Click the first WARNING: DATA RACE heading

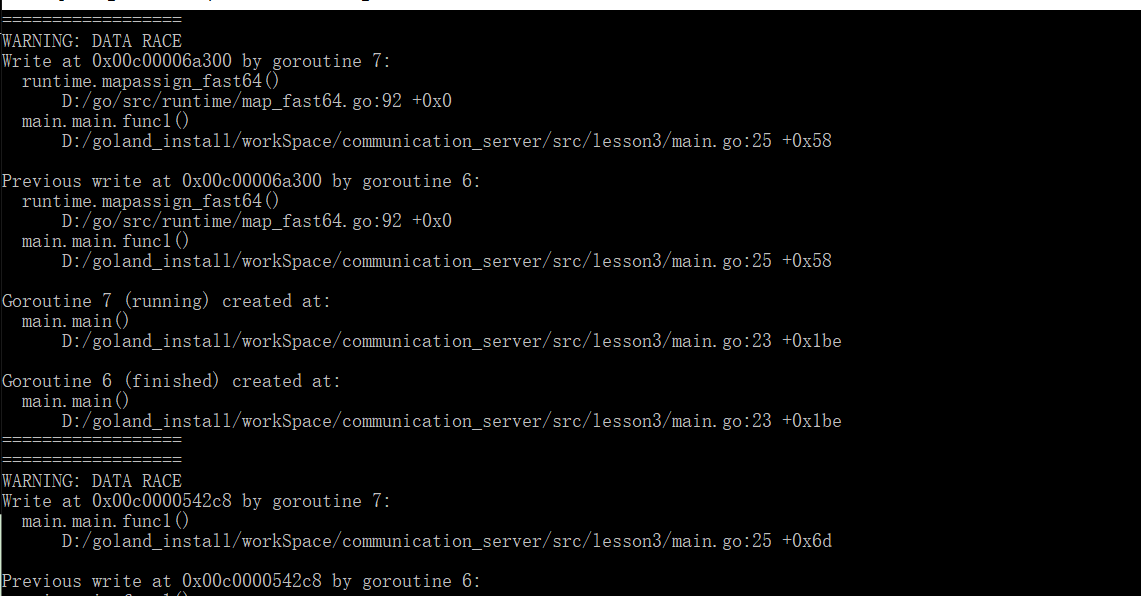click(x=92, y=41)
